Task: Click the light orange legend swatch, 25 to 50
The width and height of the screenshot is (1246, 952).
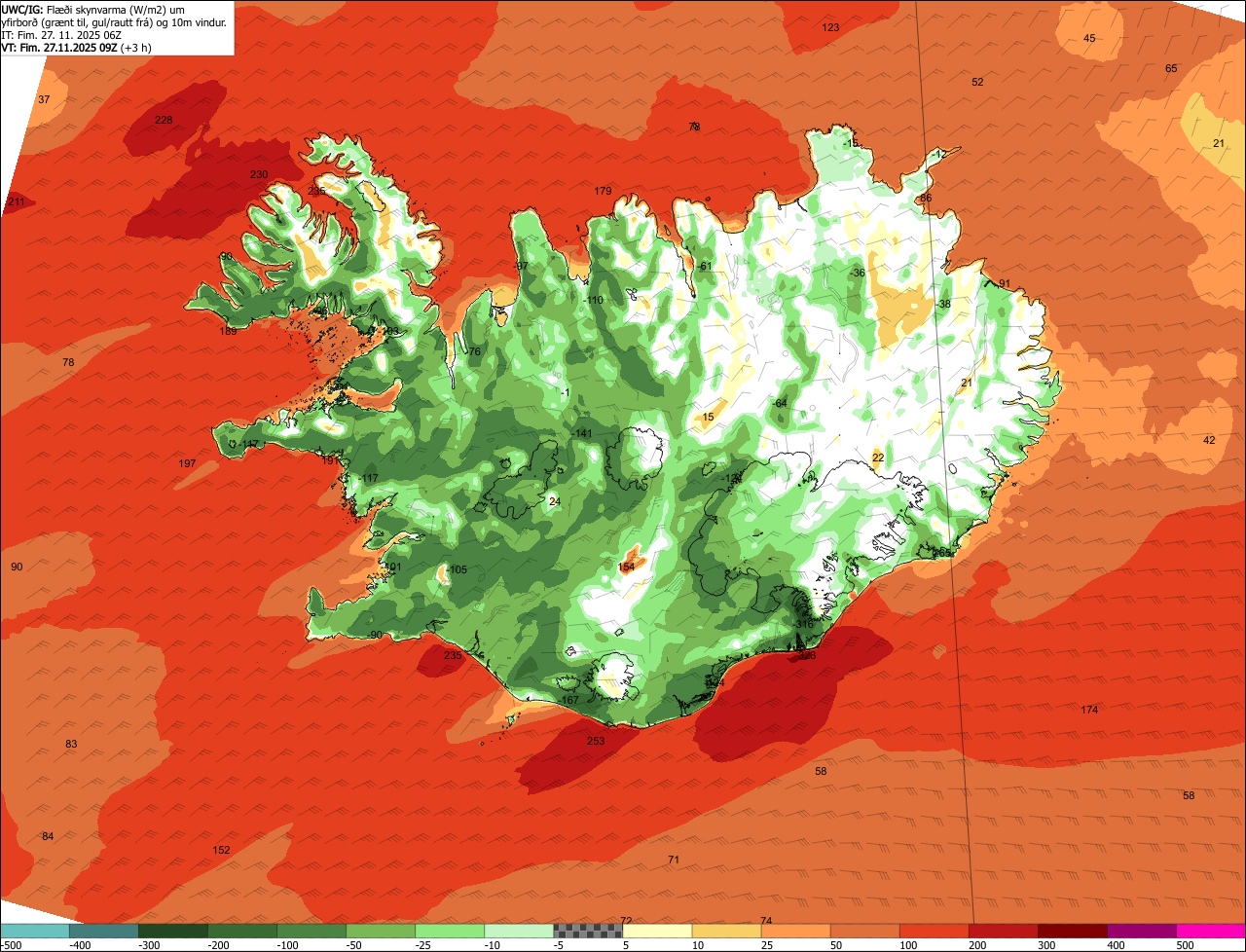Action: [795, 931]
